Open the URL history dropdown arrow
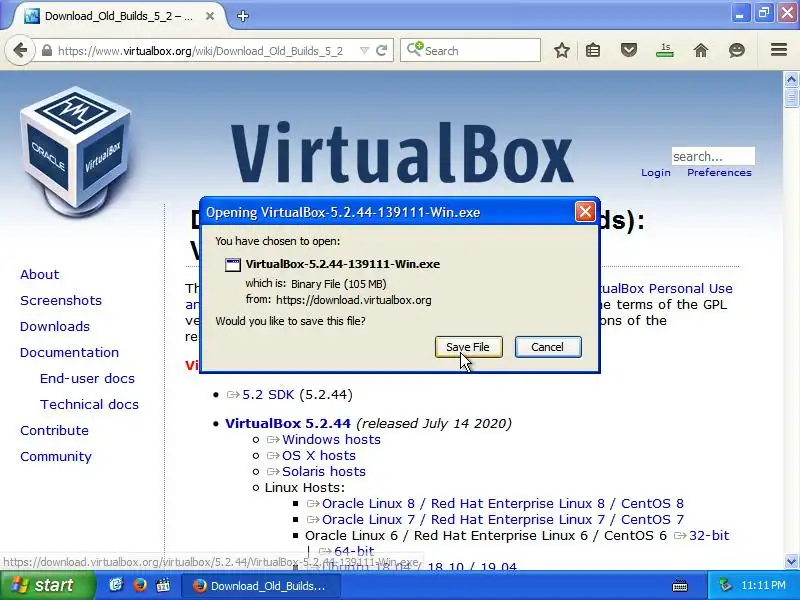800x600 pixels. (x=364, y=51)
